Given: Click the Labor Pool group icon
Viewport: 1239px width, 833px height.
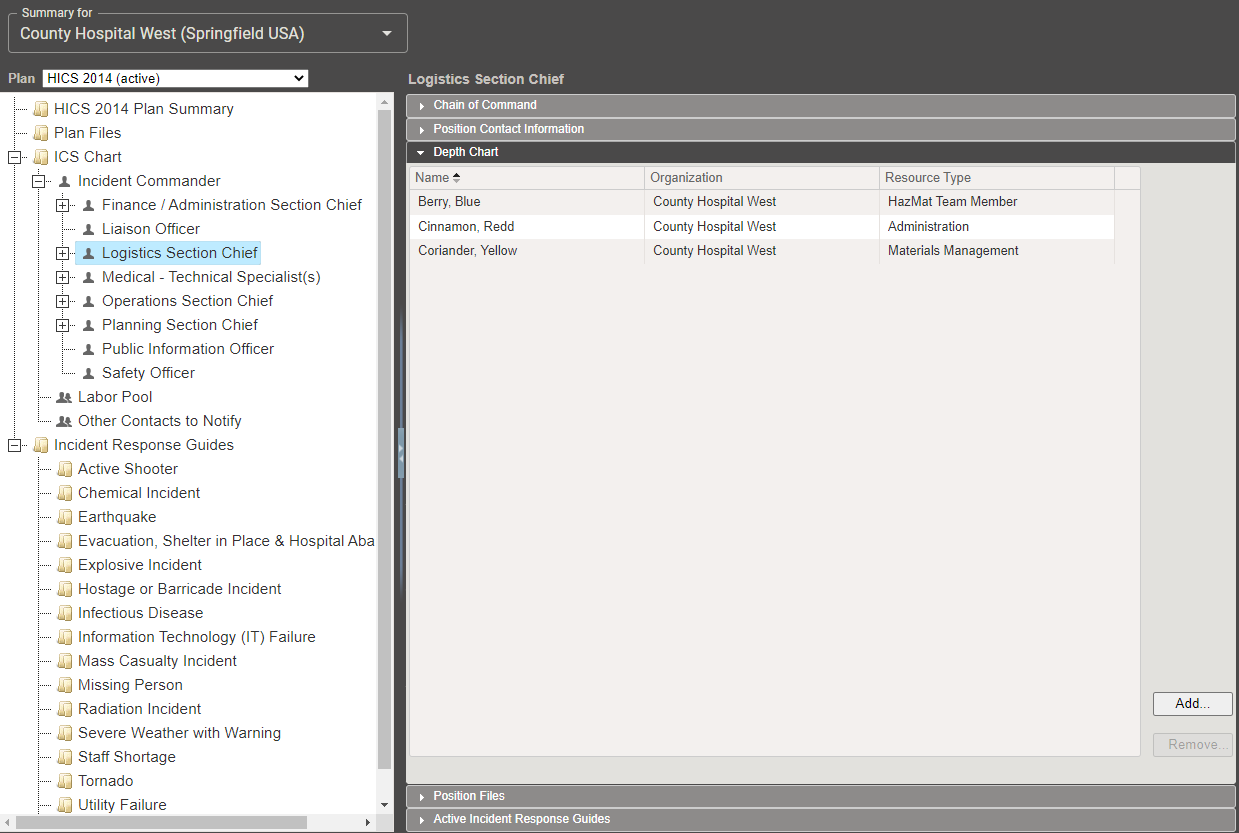Looking at the screenshot, I should tap(64, 397).
